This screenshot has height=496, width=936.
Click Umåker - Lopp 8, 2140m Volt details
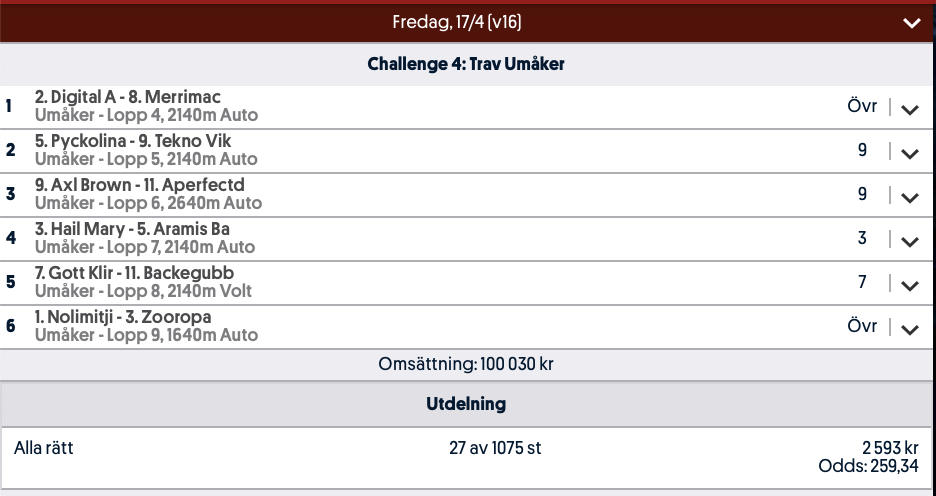[x=145, y=291]
